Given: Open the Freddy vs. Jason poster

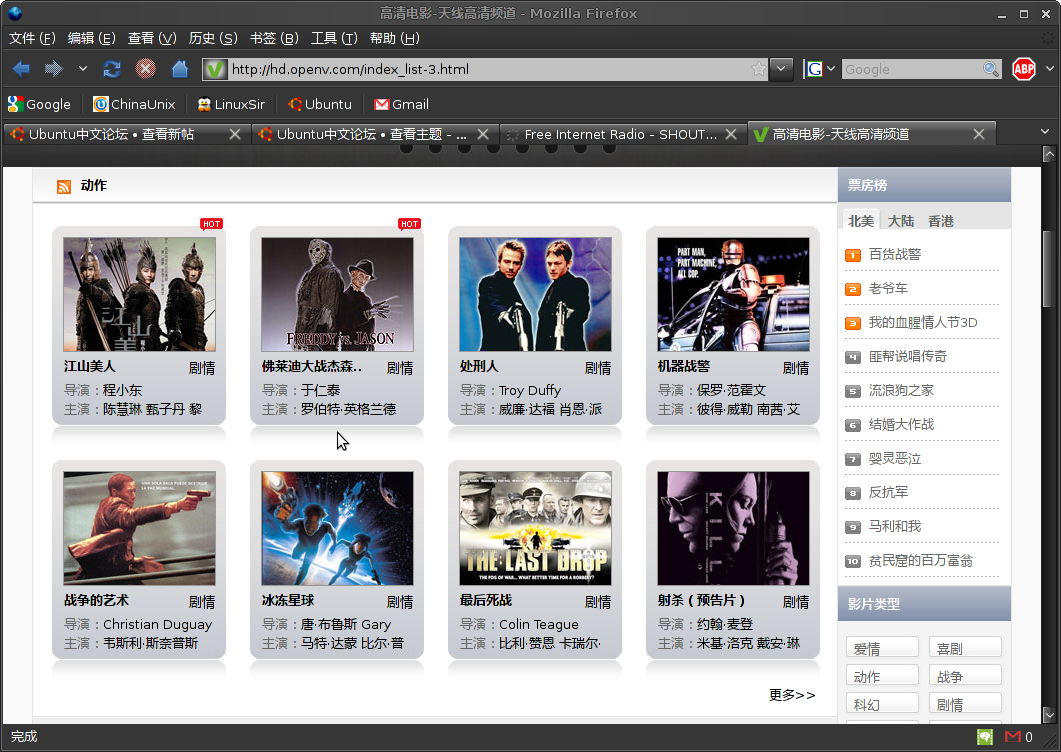Looking at the screenshot, I should pos(337,294).
